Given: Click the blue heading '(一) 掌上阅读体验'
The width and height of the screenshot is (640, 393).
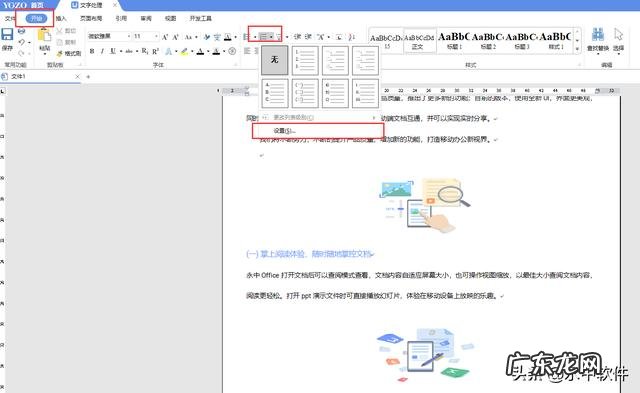Looking at the screenshot, I should pyautogui.click(x=310, y=254).
